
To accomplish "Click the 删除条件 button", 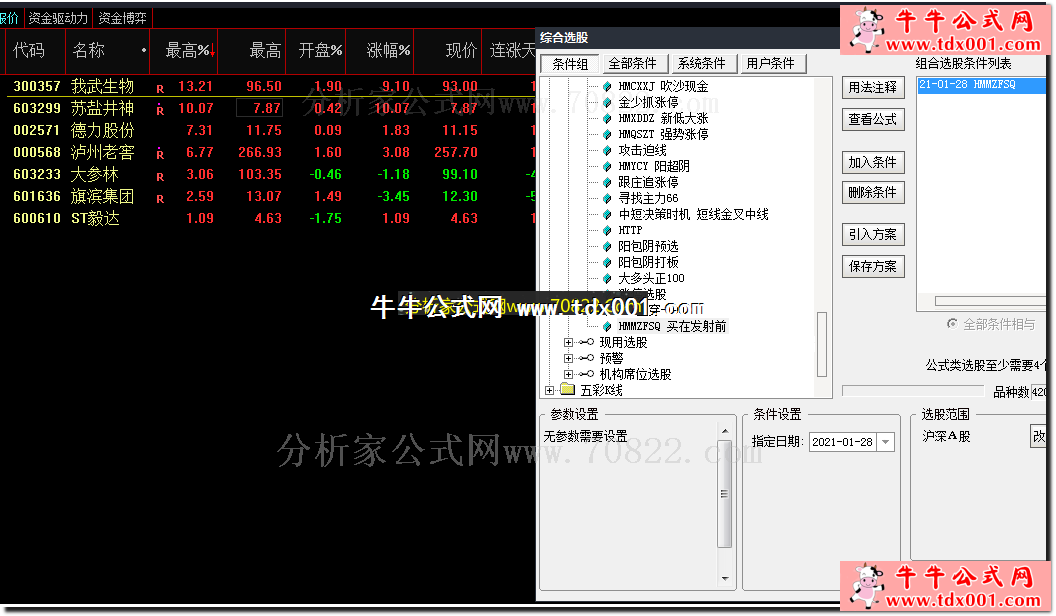I will 873,193.
